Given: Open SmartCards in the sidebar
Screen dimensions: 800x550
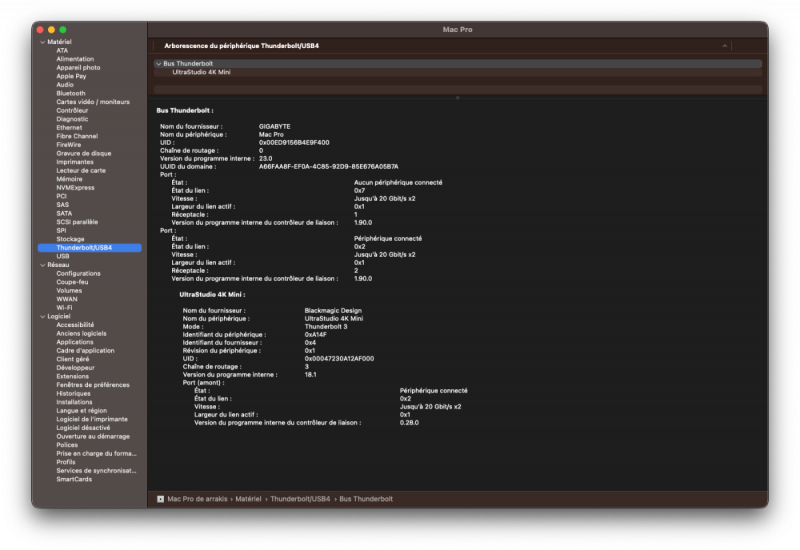Looking at the screenshot, I should point(74,480).
